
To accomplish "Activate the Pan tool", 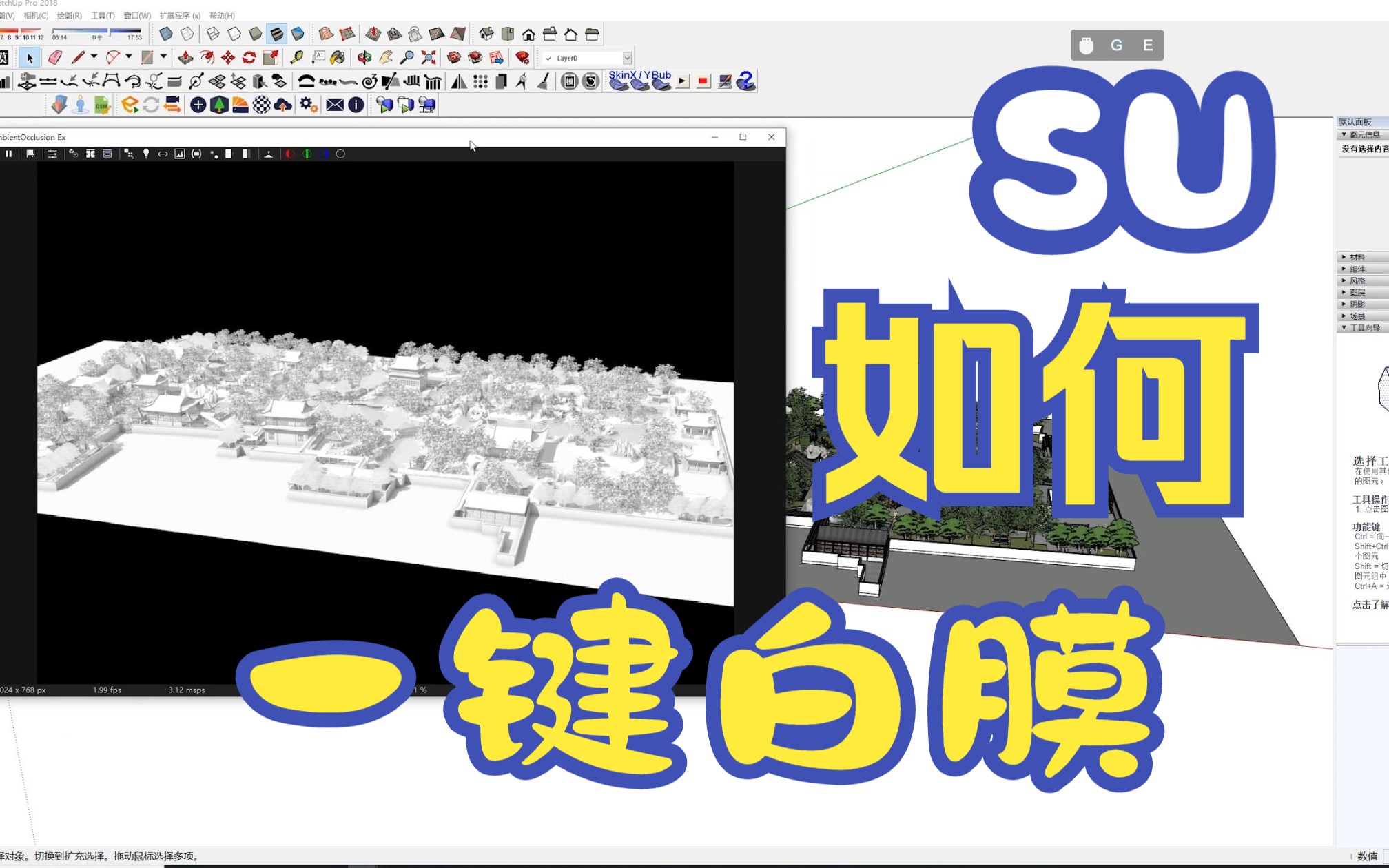I will (x=387, y=58).
